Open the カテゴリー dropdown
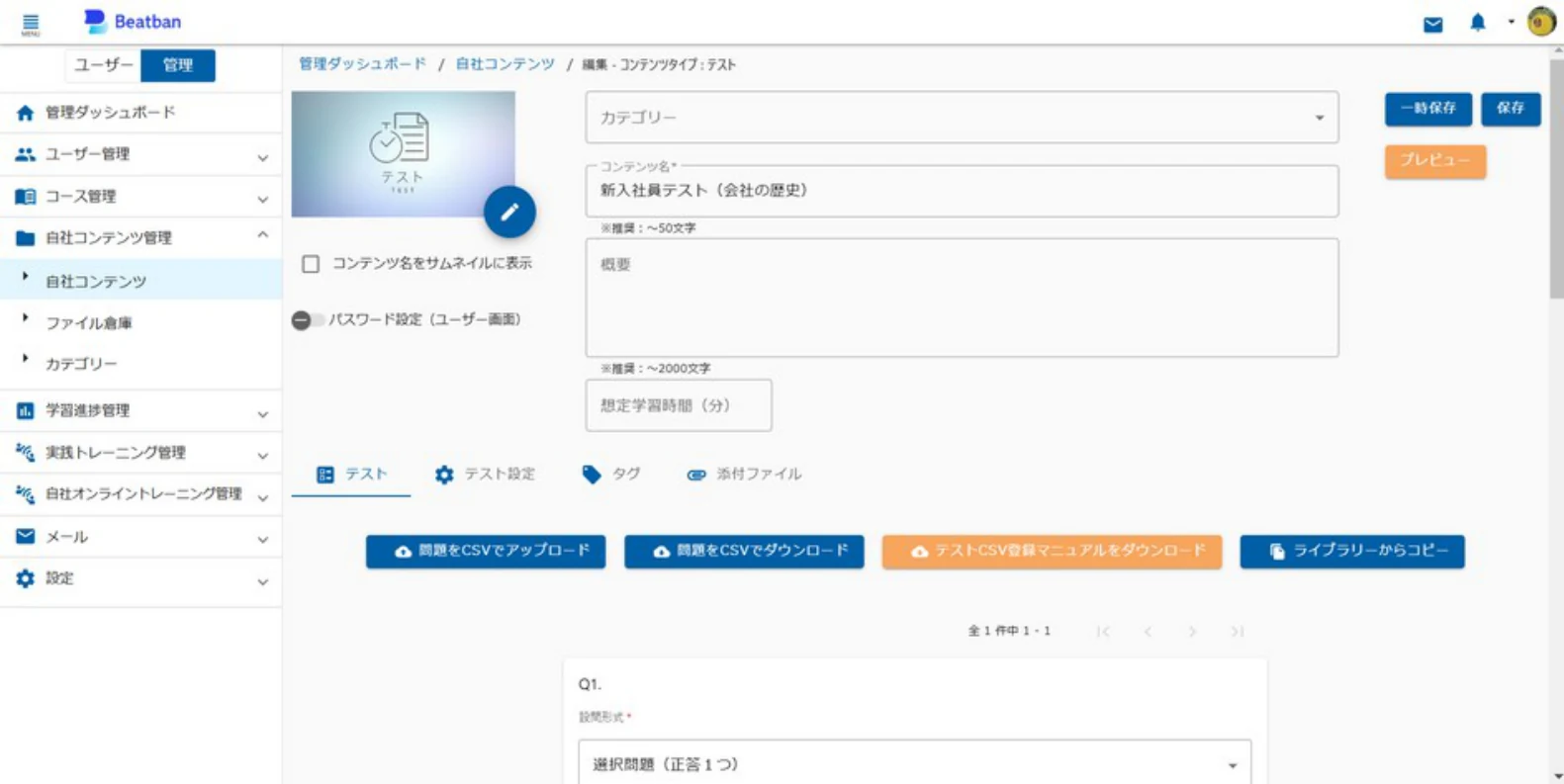 click(962, 118)
